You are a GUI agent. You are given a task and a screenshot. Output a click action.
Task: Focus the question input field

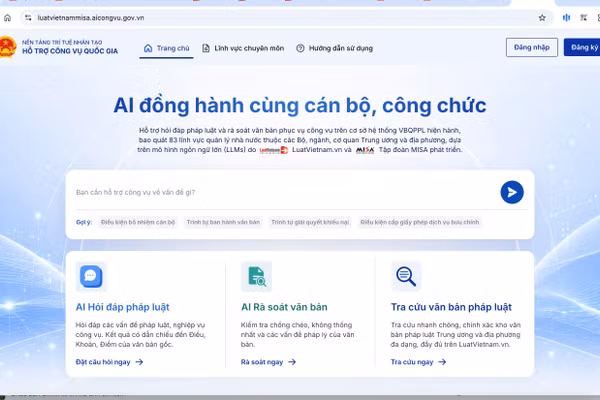[285, 192]
